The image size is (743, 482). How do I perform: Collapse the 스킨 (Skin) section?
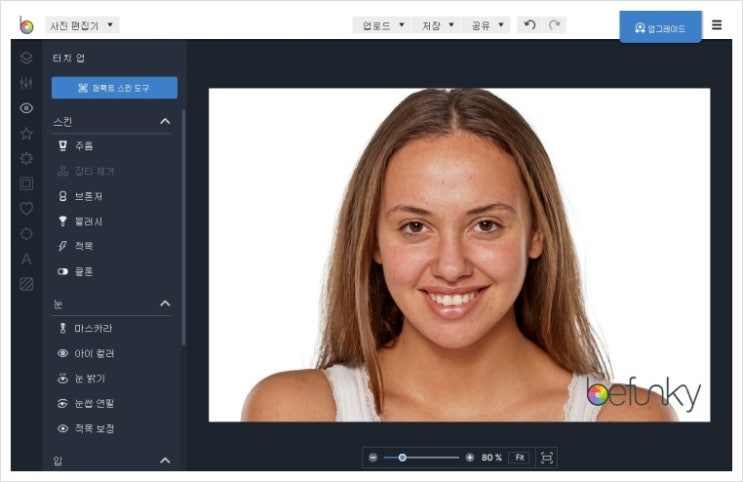165,121
